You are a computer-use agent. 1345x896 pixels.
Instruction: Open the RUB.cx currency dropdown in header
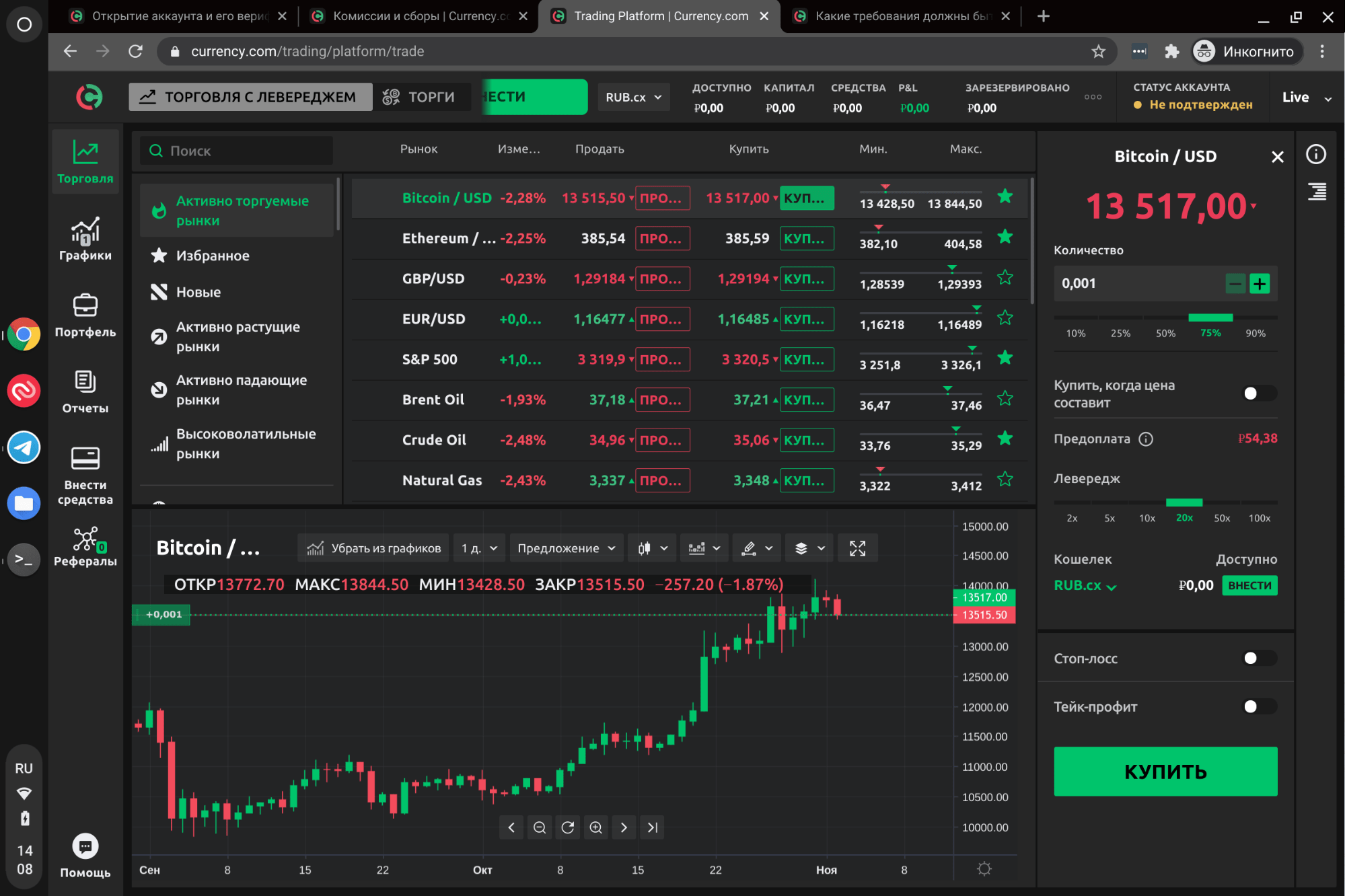(x=633, y=98)
